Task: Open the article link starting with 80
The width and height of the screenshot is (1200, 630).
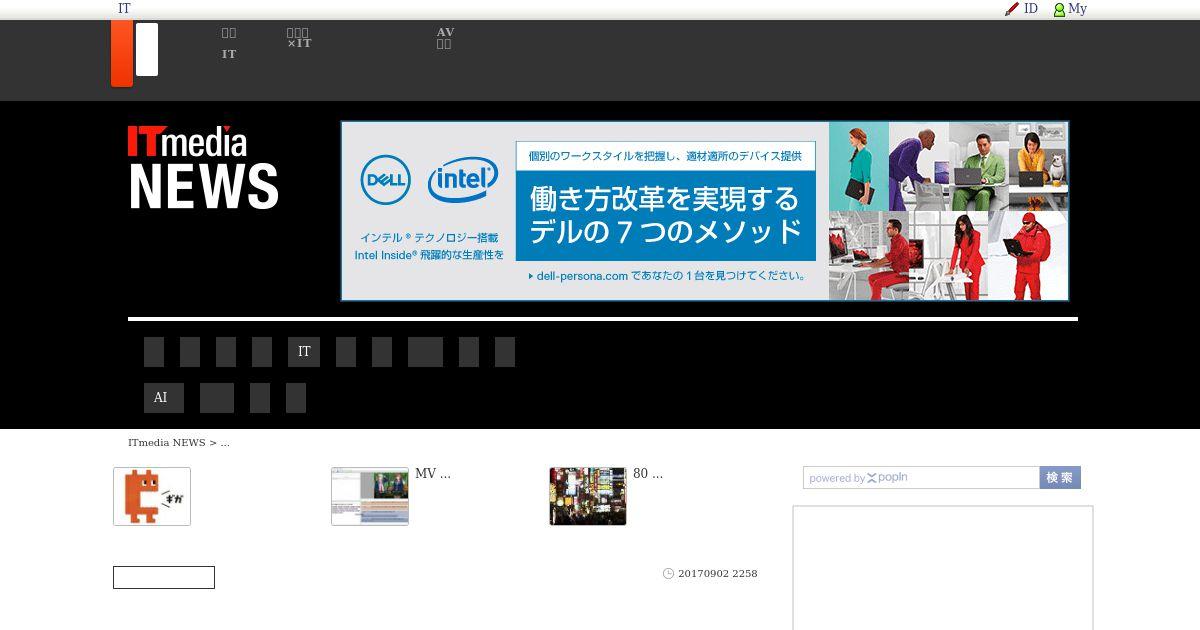Action: pyautogui.click(x=648, y=474)
